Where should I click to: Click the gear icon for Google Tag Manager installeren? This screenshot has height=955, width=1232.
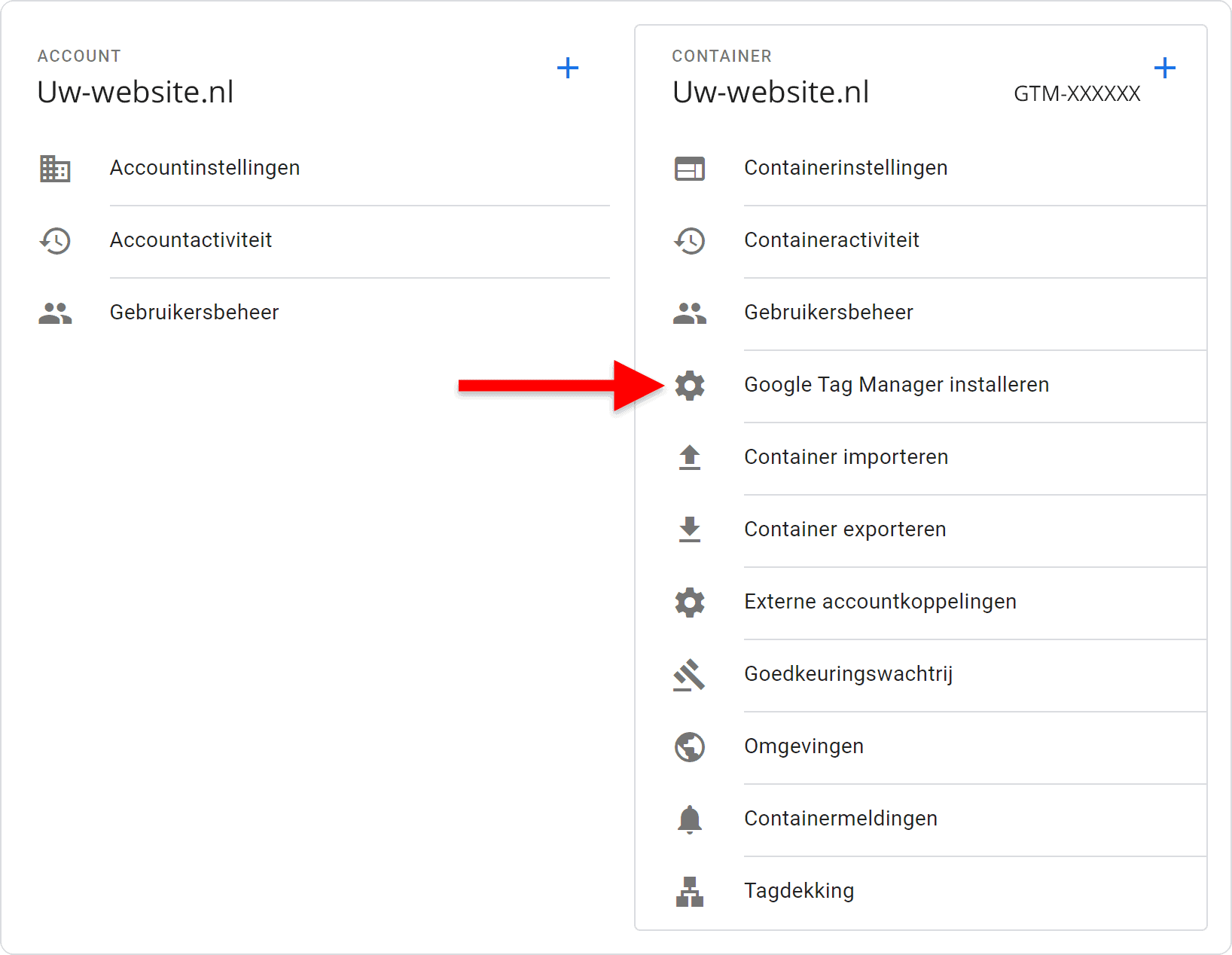click(x=689, y=386)
